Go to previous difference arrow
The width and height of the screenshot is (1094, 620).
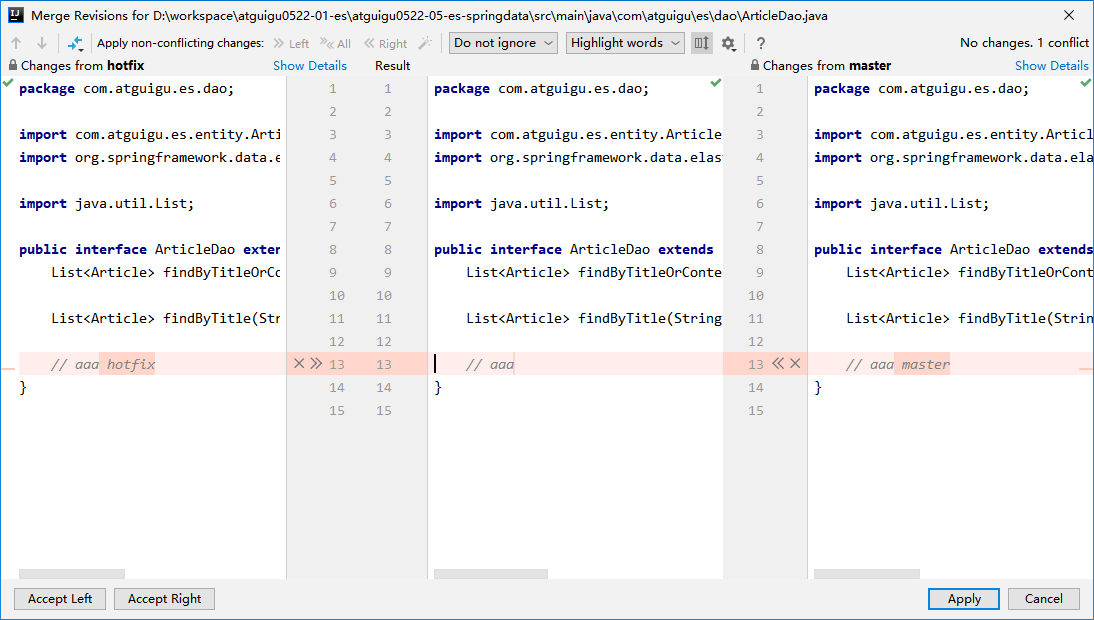click(x=16, y=43)
